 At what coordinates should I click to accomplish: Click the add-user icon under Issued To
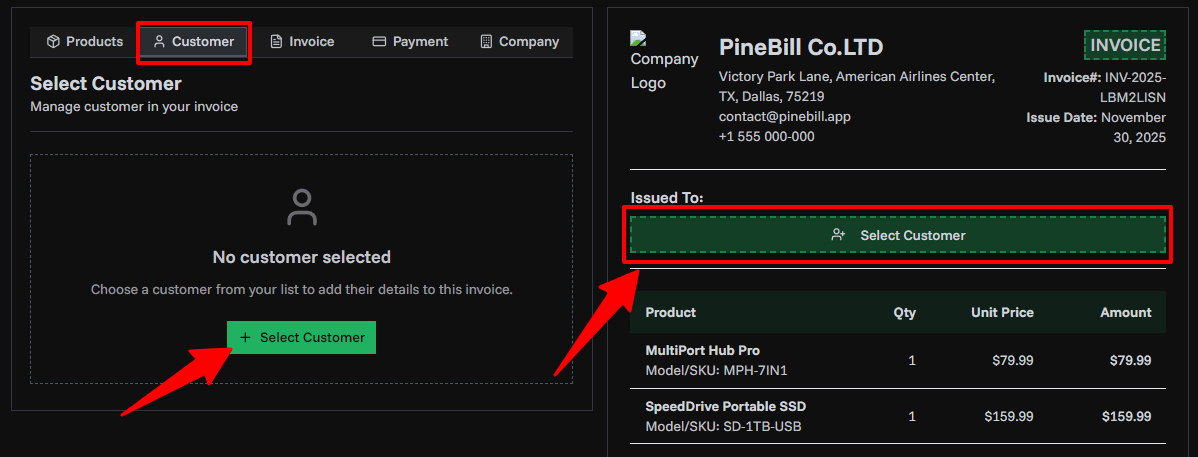click(x=838, y=235)
